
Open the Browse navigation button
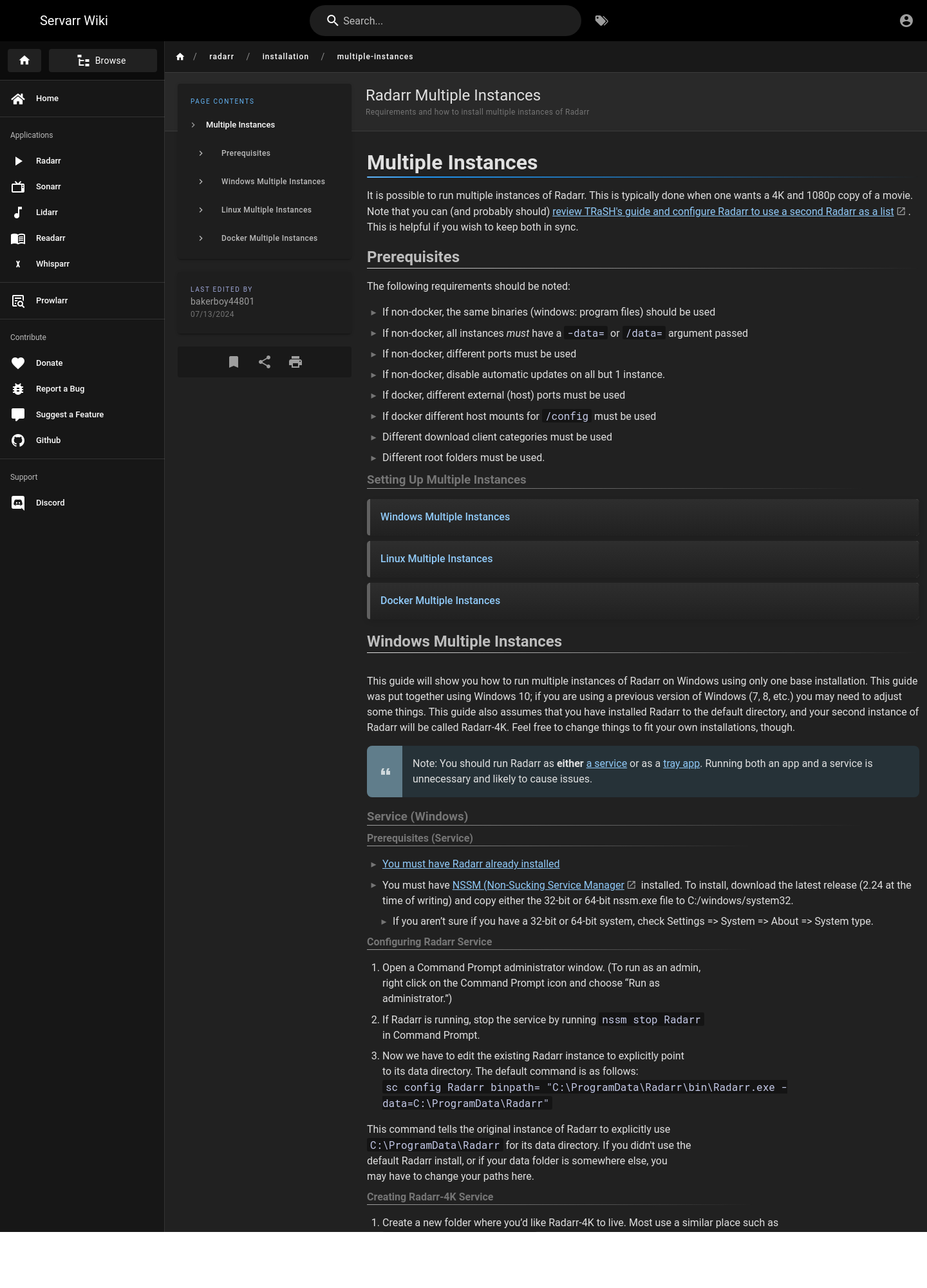pyautogui.click(x=103, y=61)
